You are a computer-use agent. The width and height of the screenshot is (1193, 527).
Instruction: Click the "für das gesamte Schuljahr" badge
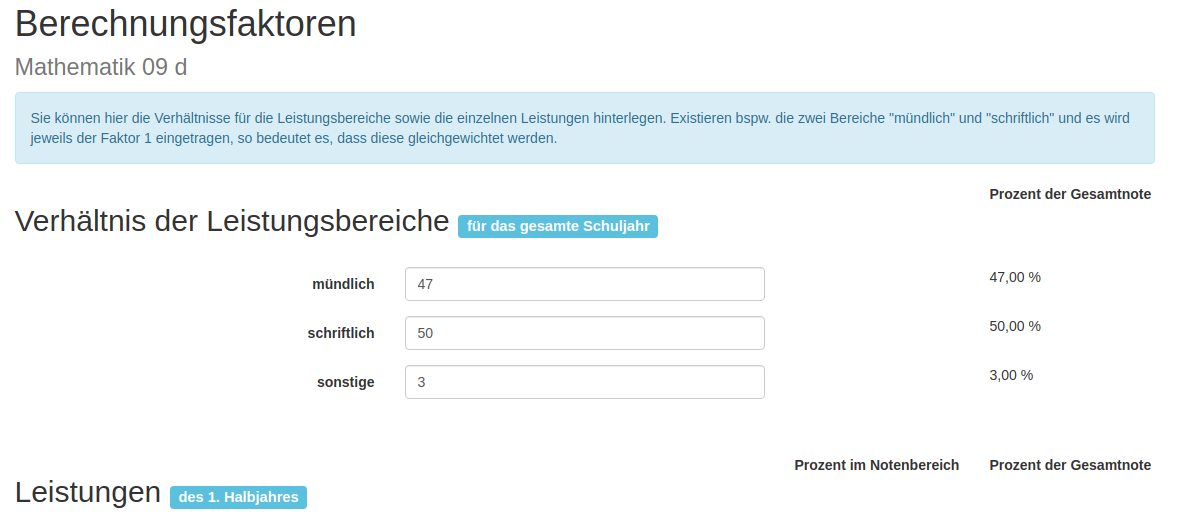pos(557,226)
